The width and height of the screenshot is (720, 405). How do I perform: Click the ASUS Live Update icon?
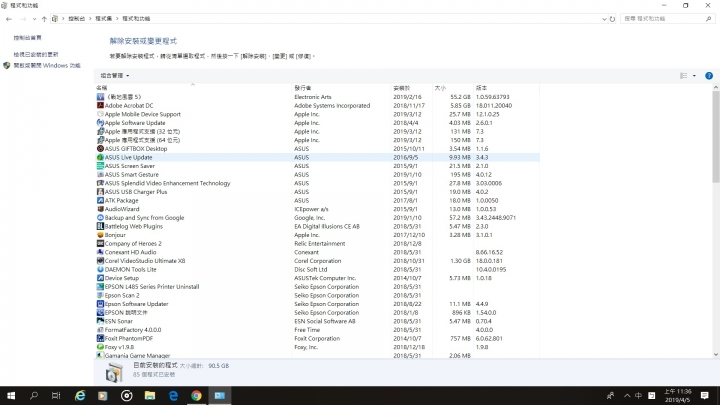100,157
